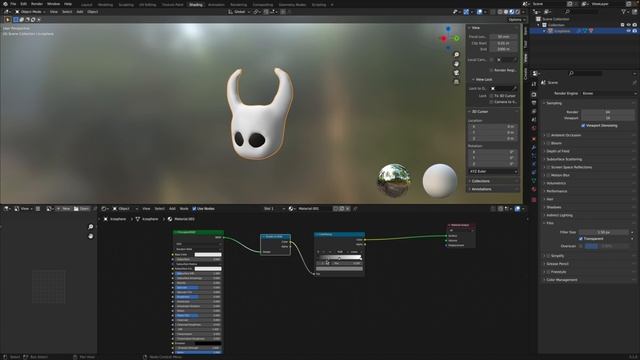Open the Item sidebar tab
Viewport: 640px width, 360px height.
pyautogui.click(x=525, y=31)
